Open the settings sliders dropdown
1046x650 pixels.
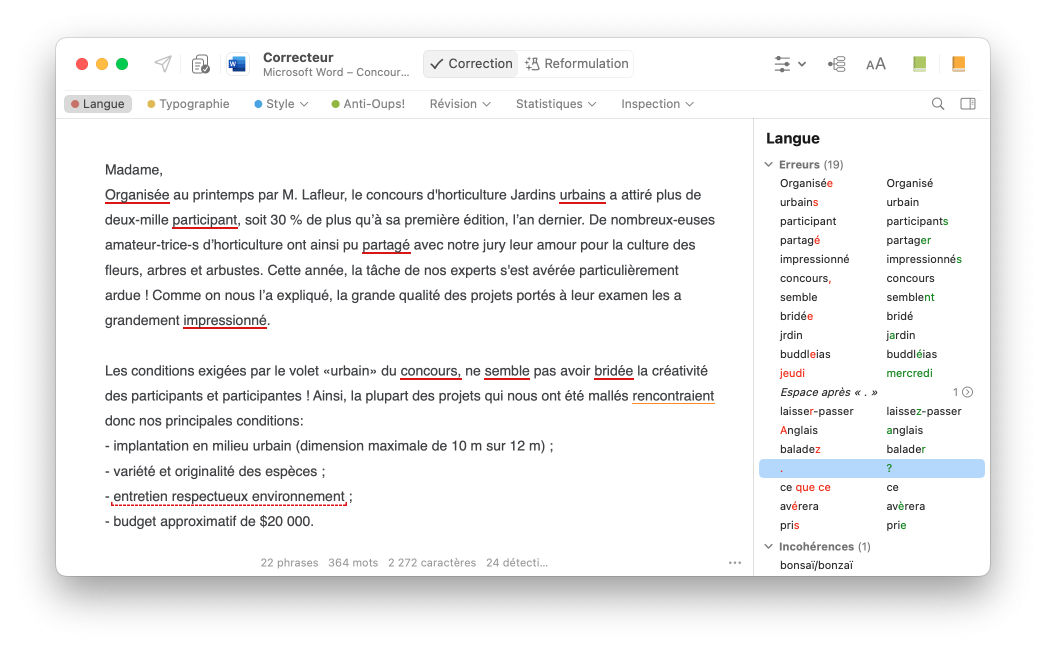click(x=789, y=64)
